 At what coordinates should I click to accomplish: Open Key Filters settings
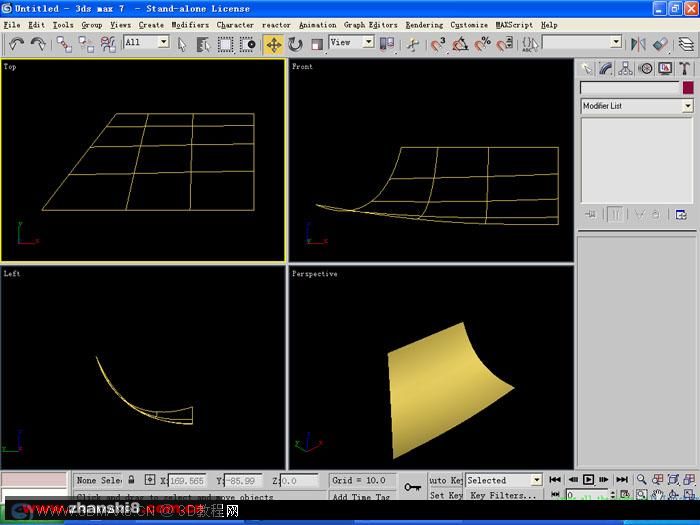point(503,495)
